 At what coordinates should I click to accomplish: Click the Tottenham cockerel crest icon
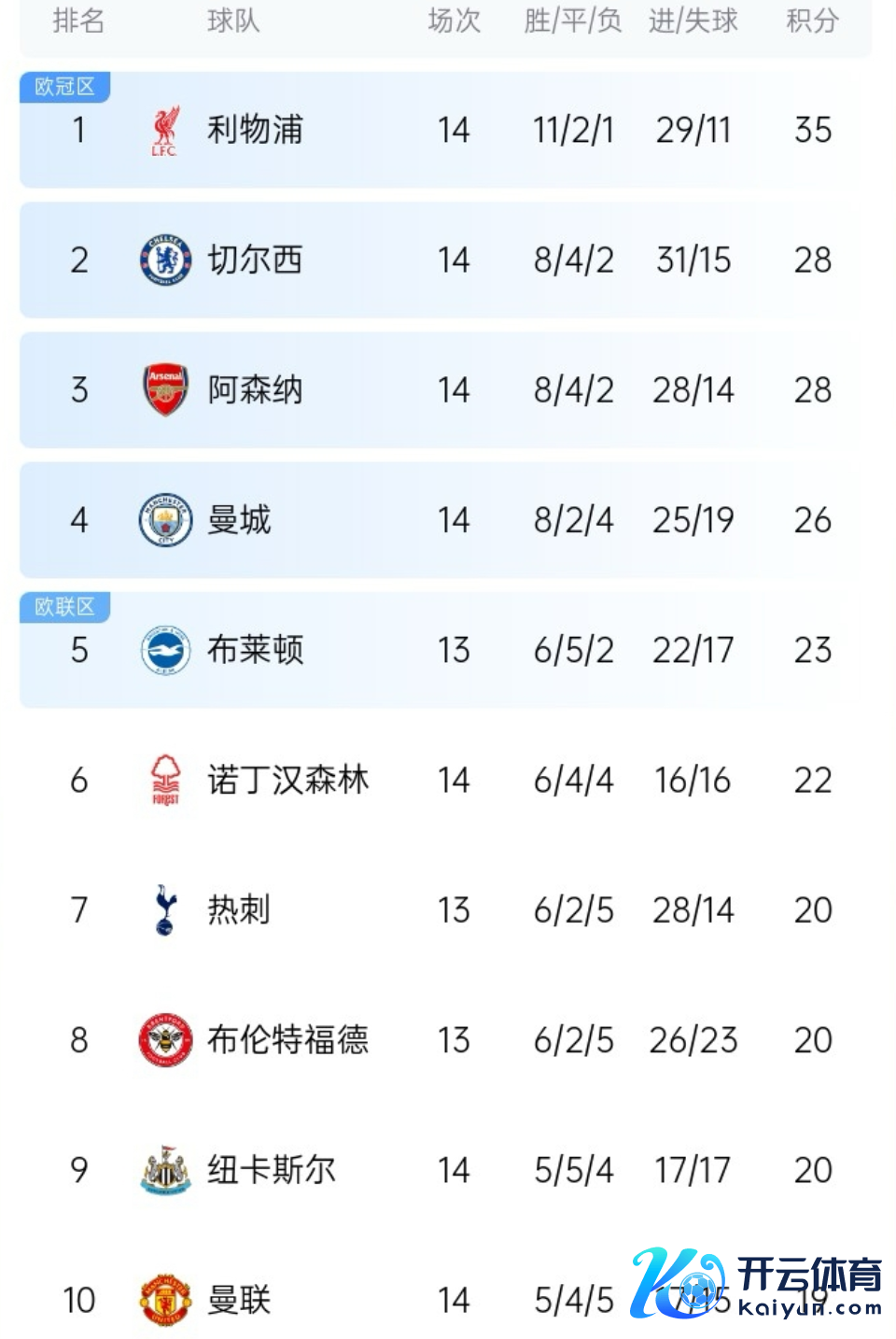[165, 909]
